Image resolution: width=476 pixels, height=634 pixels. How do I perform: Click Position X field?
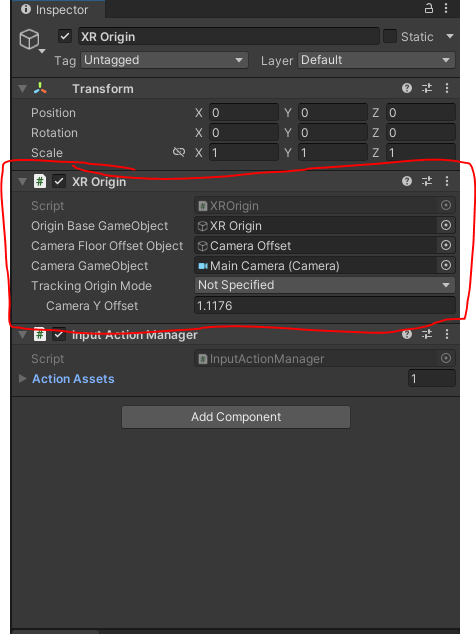click(x=244, y=113)
